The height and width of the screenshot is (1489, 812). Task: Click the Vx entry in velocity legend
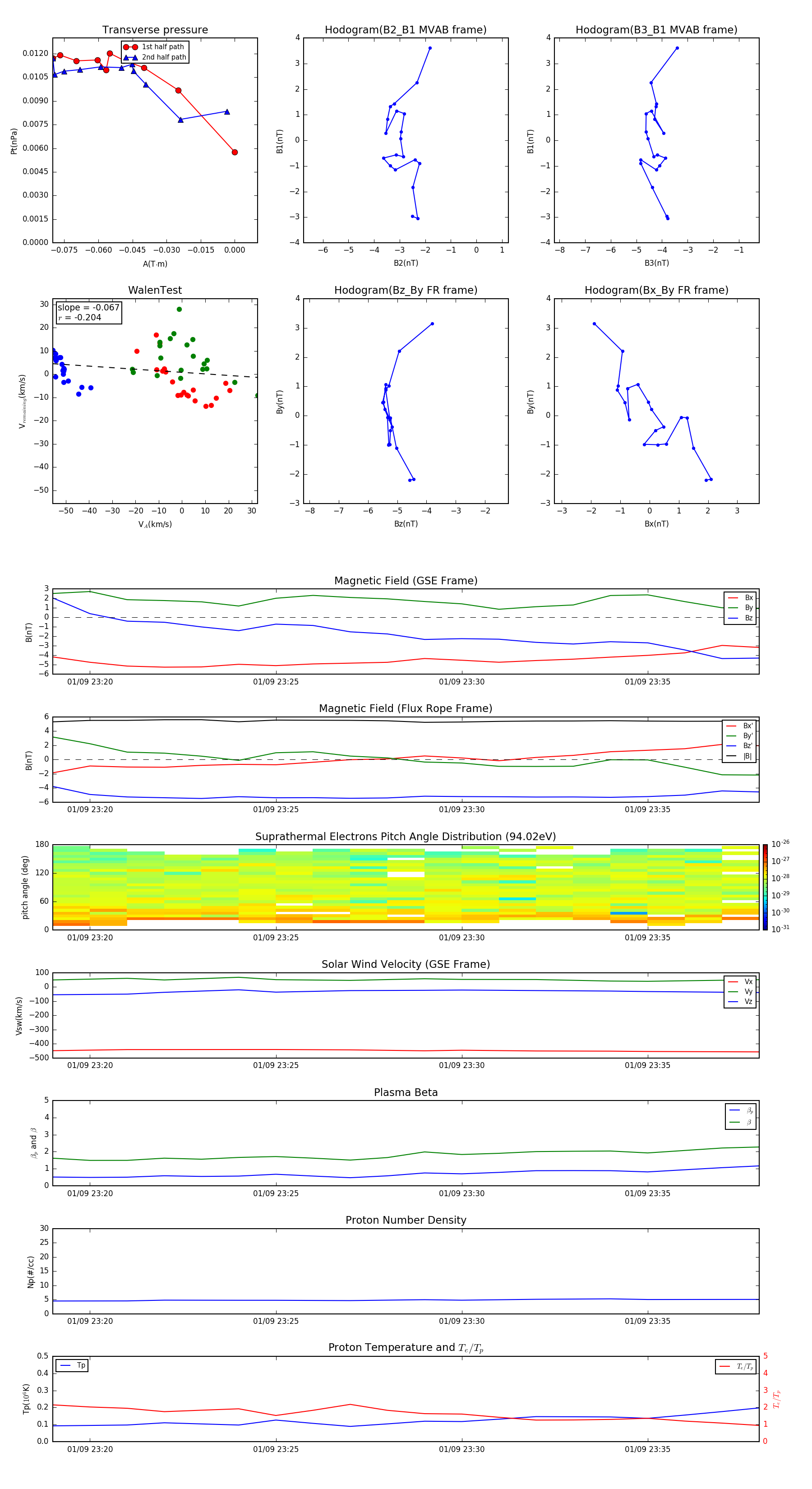pyautogui.click(x=740, y=981)
